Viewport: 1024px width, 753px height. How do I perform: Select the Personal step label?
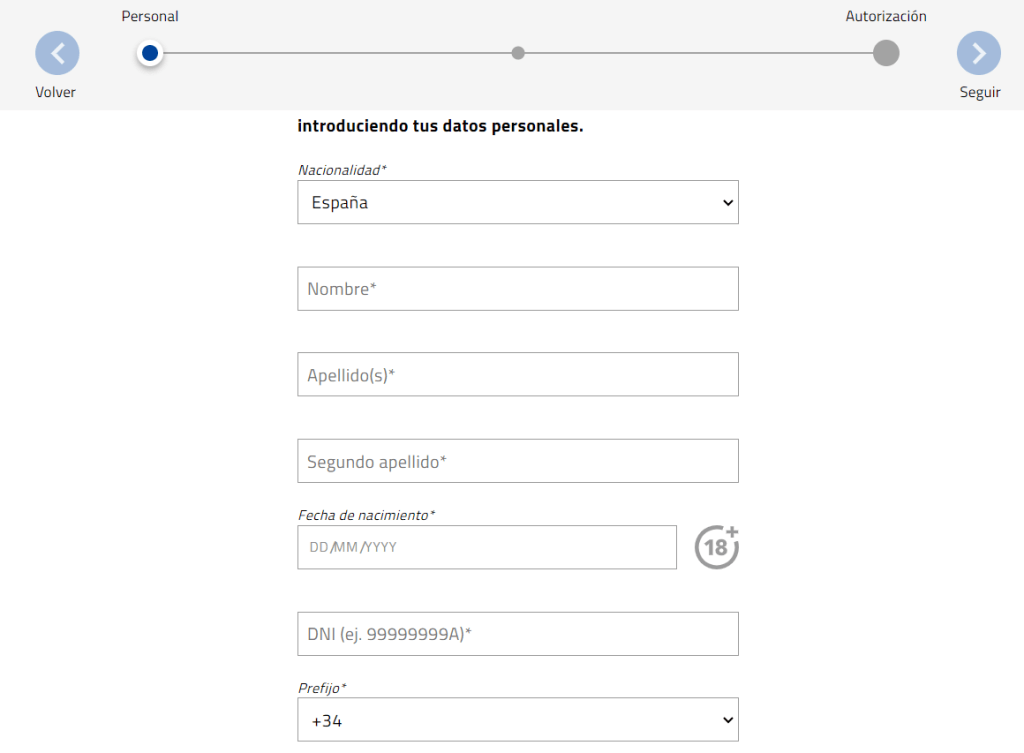pos(150,15)
